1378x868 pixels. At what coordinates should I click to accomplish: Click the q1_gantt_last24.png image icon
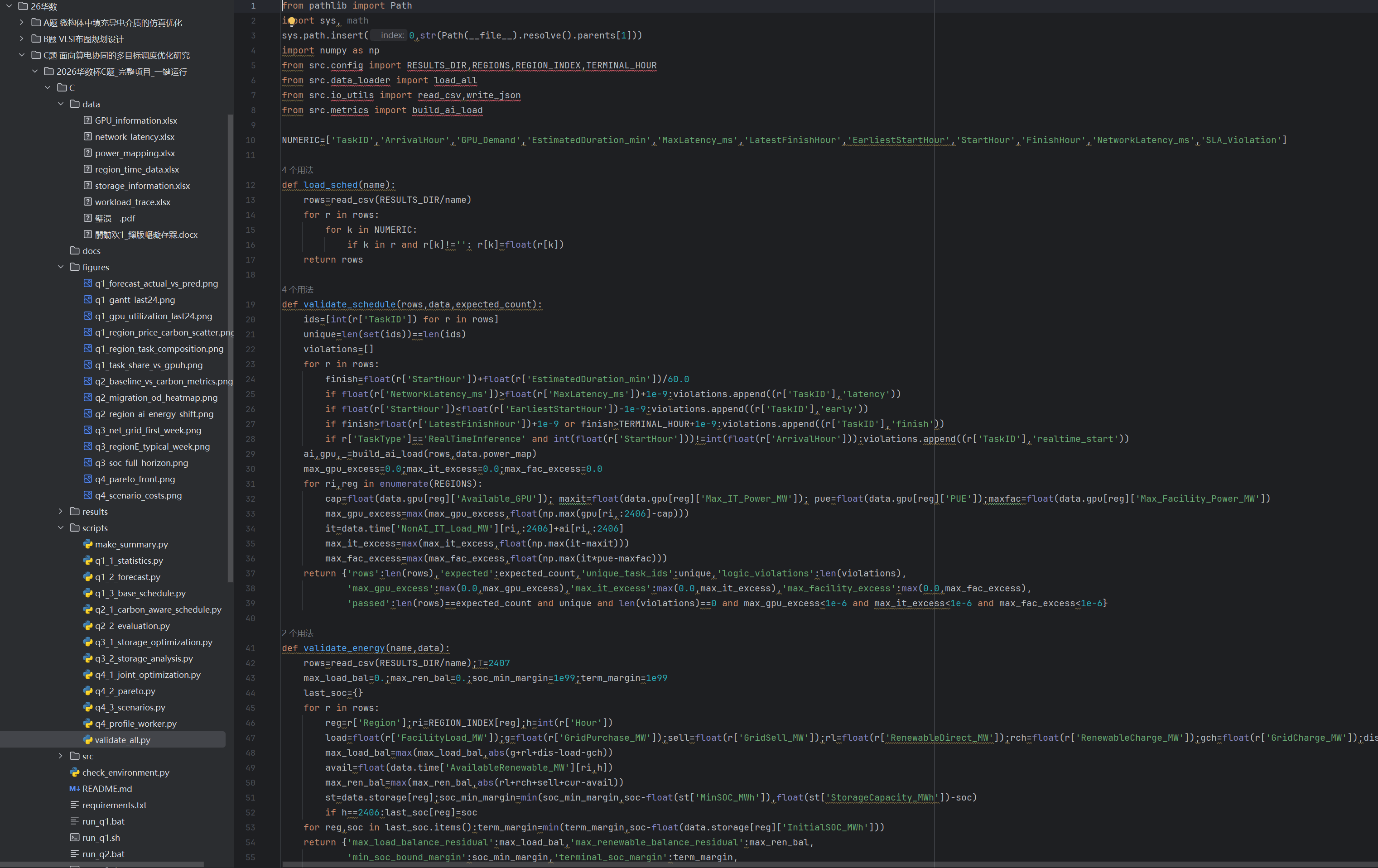click(87, 300)
